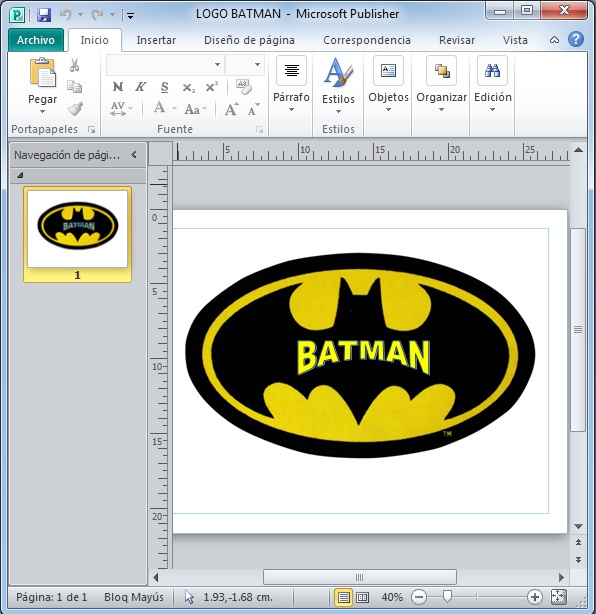Open the font size combo box

pyautogui.click(x=244, y=65)
